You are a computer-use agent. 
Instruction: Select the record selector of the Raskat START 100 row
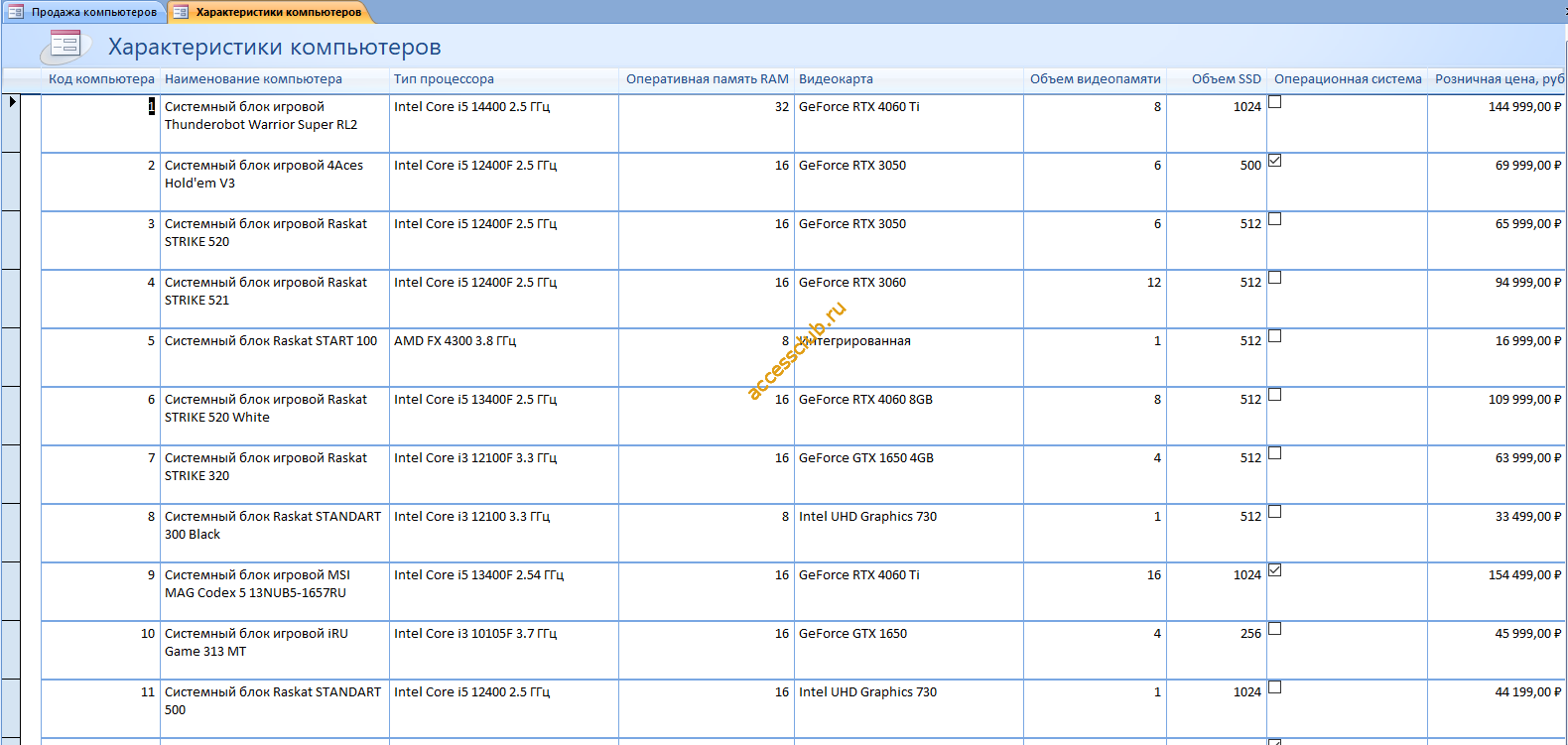[11, 357]
